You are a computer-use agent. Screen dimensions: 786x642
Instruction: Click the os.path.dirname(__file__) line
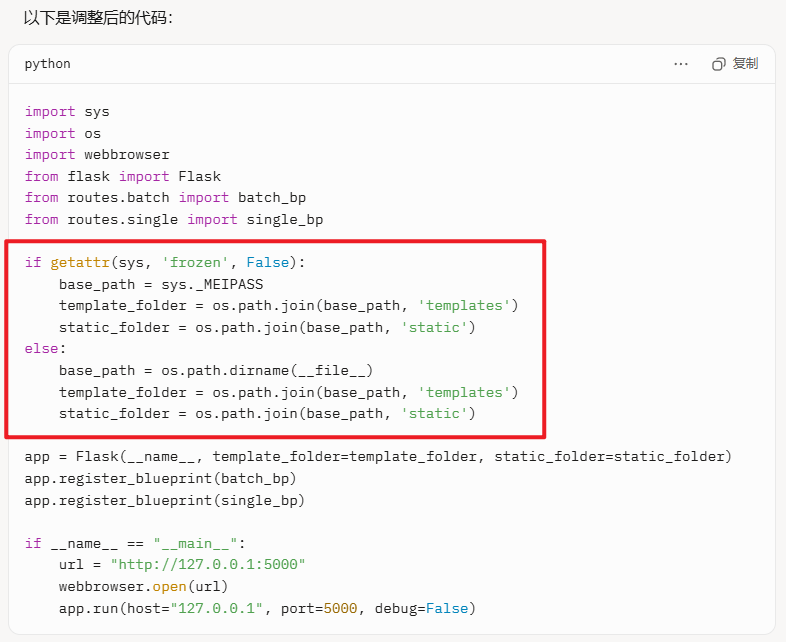[x=216, y=370]
